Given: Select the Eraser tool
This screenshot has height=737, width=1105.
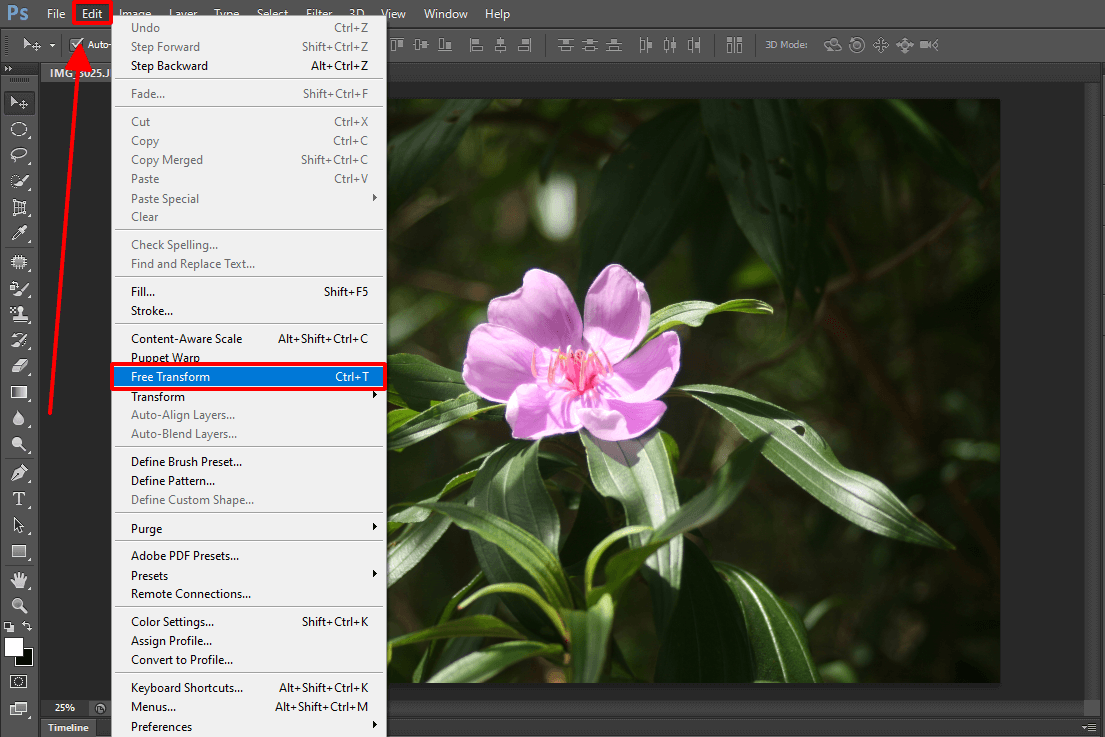Looking at the screenshot, I should pyautogui.click(x=19, y=366).
